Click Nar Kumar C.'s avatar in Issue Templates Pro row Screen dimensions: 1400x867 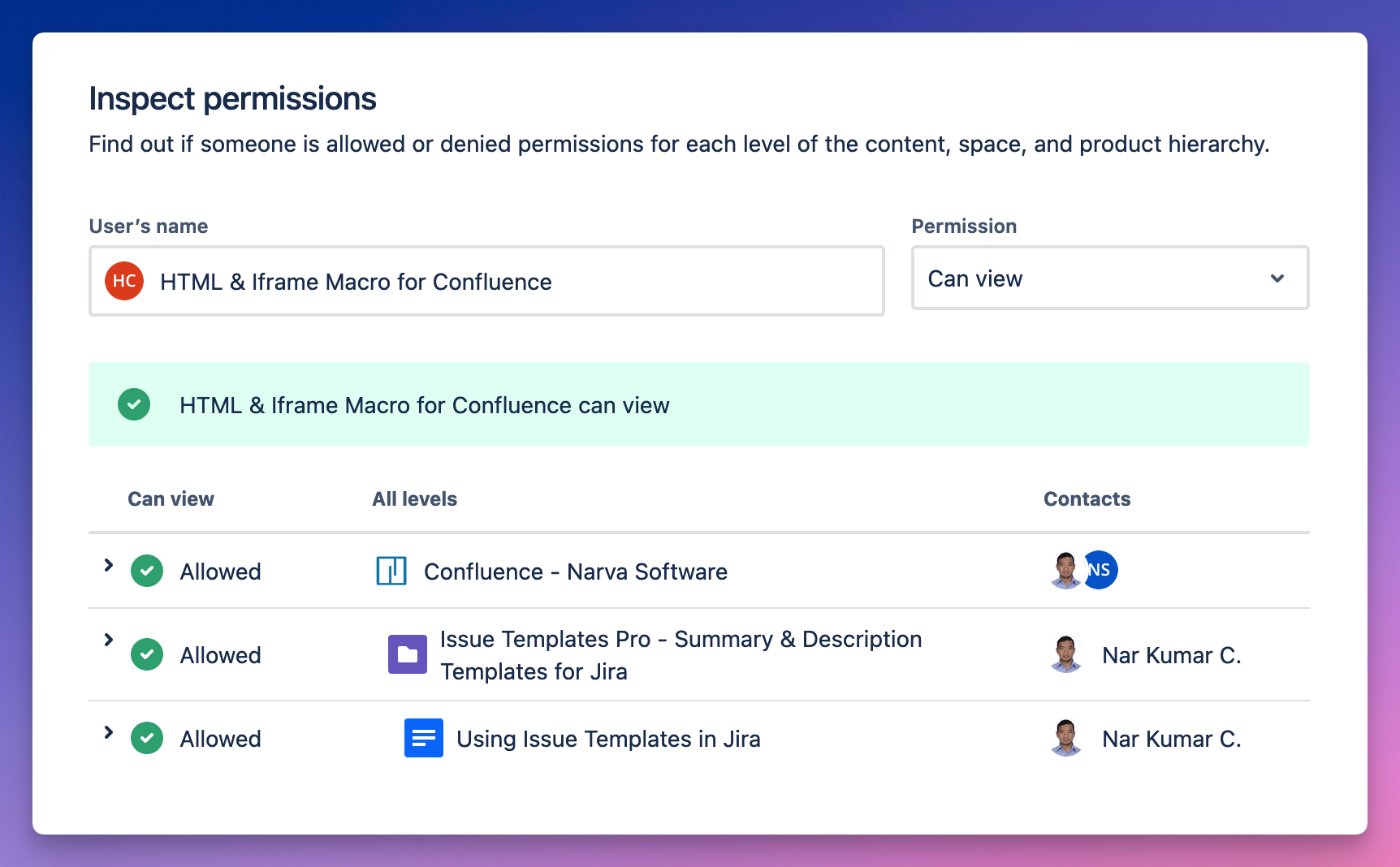(1066, 654)
